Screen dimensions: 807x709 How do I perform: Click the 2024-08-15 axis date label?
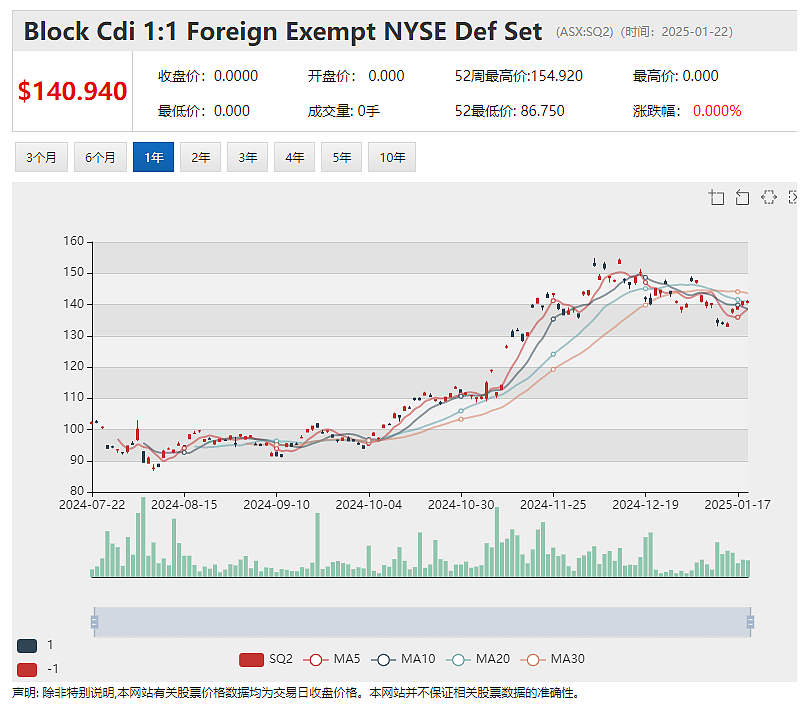click(184, 505)
